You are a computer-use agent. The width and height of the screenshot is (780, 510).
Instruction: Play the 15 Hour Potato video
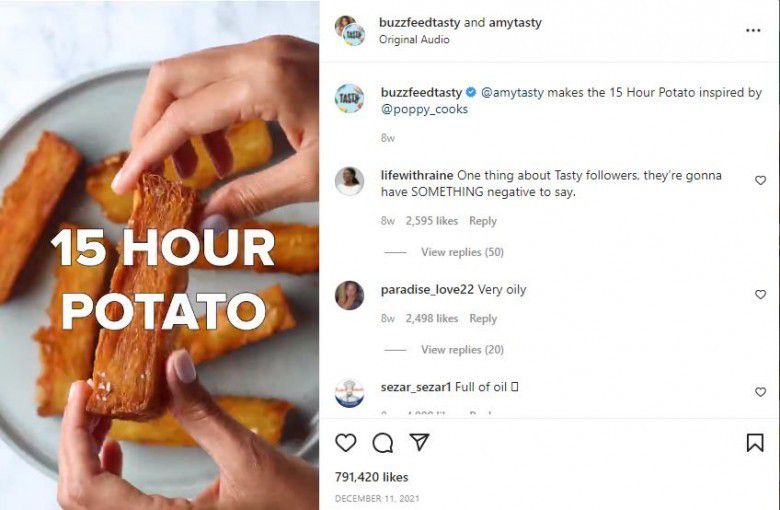pos(160,255)
